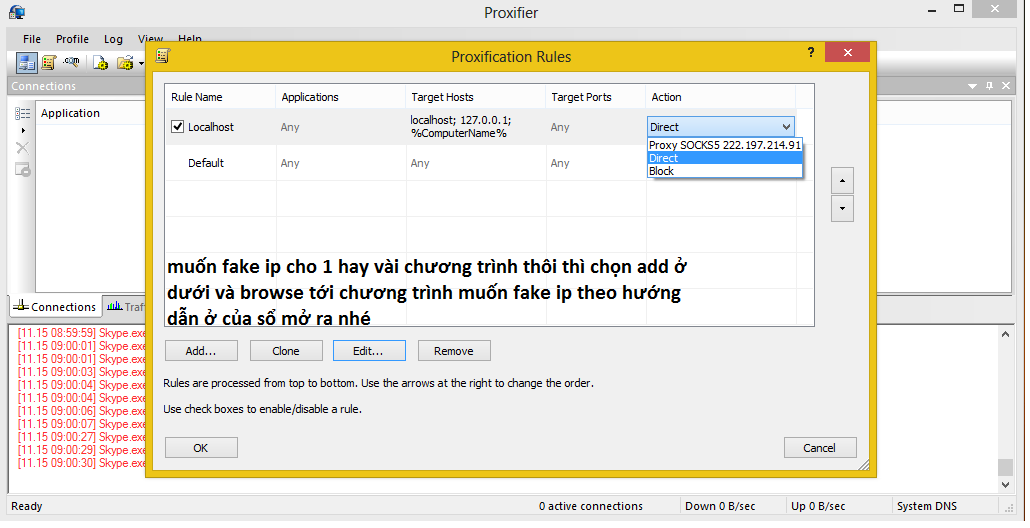Choose Block in the Action dropdown list
1030x528 pixels.
[x=662, y=171]
